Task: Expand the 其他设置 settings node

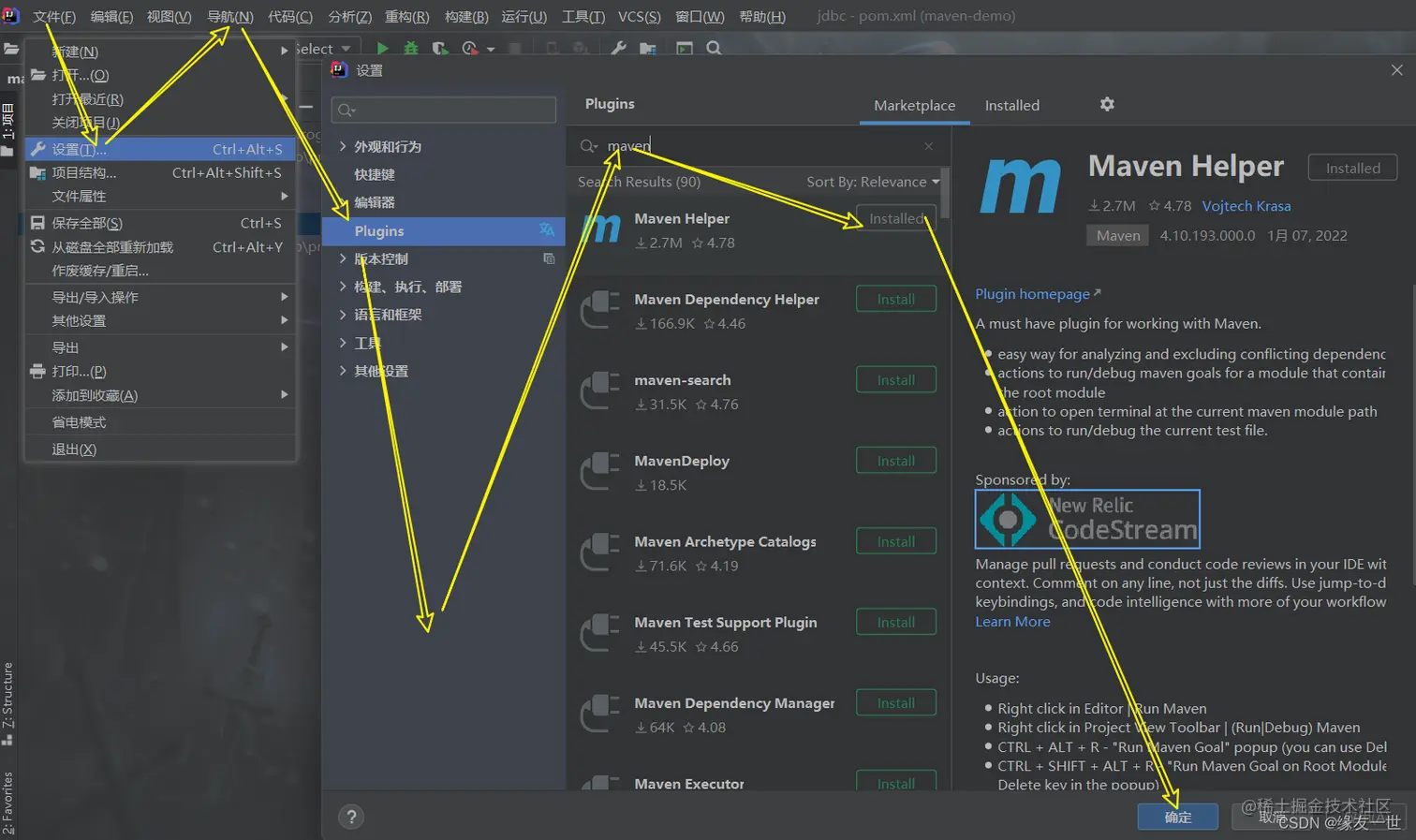Action: point(343,371)
